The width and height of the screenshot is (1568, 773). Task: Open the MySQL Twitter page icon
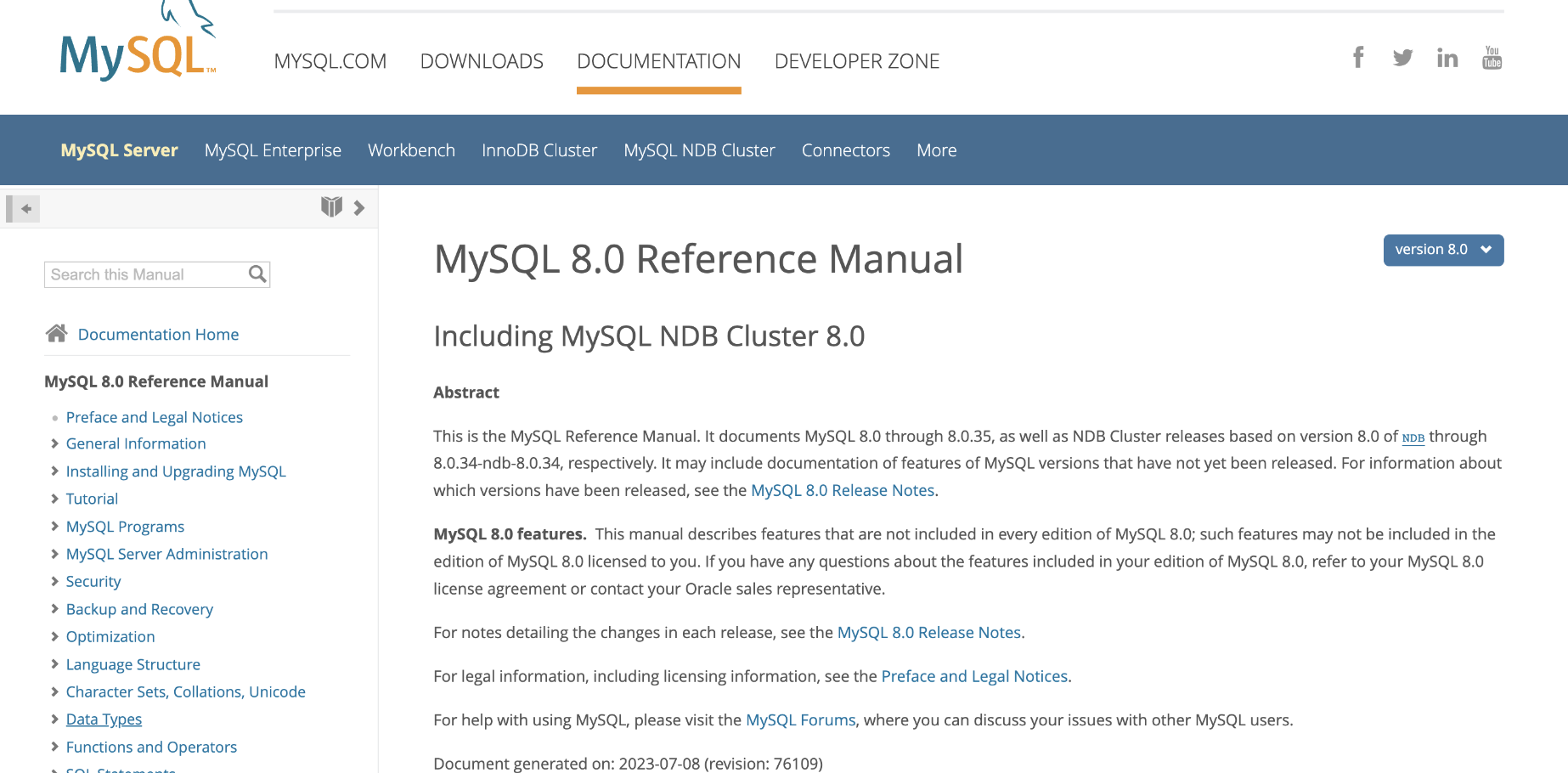coord(1402,58)
